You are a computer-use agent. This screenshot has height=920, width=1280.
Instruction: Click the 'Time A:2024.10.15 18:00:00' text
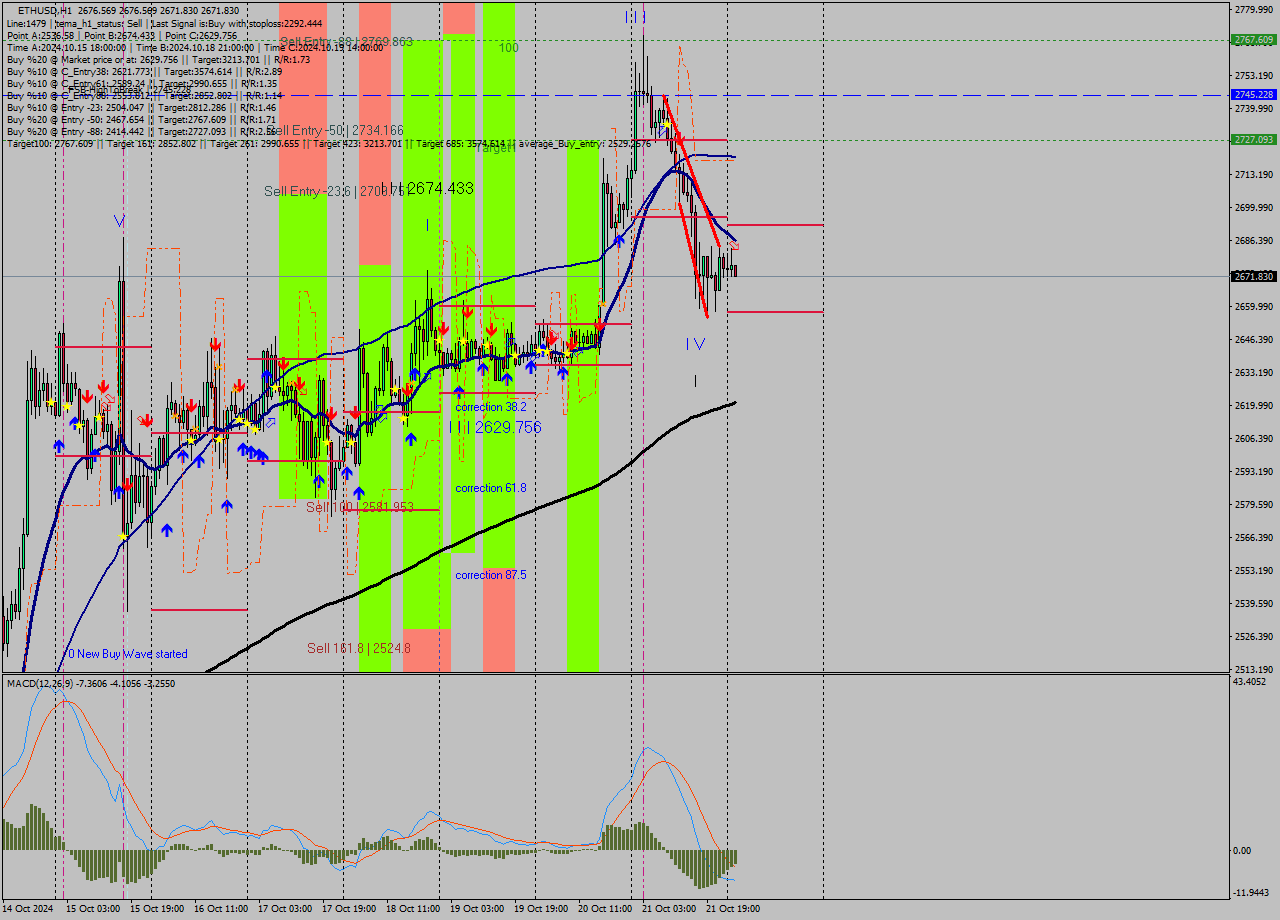click(x=66, y=47)
